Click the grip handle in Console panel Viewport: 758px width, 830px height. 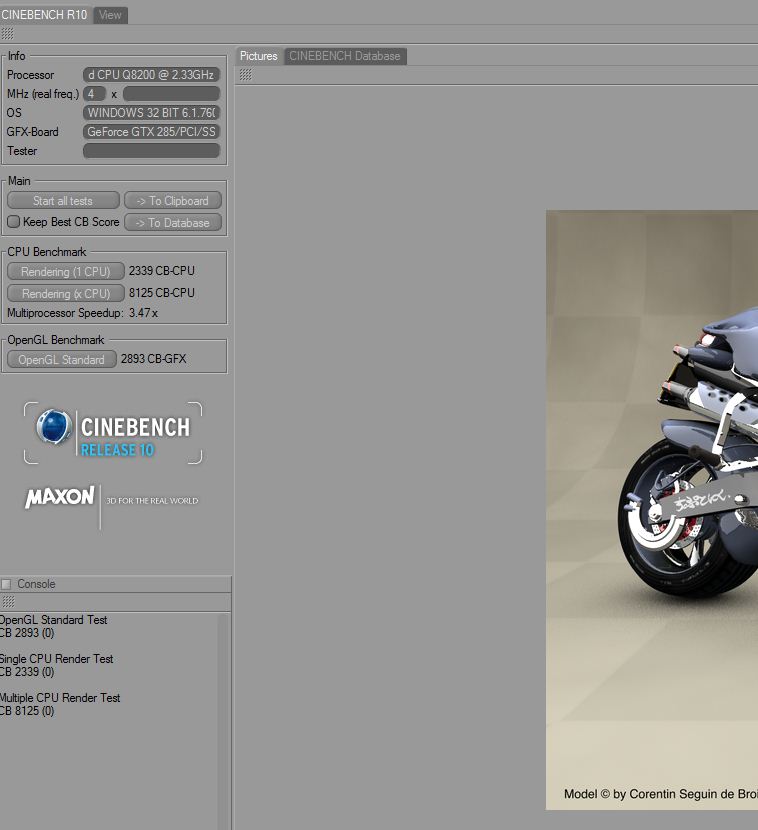[8, 601]
